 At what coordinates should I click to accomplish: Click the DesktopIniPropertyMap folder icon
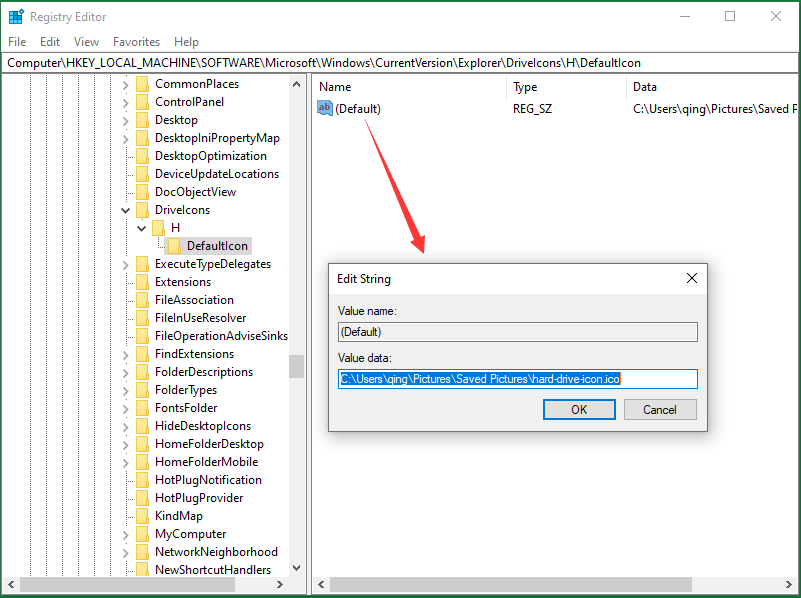pyautogui.click(x=143, y=138)
